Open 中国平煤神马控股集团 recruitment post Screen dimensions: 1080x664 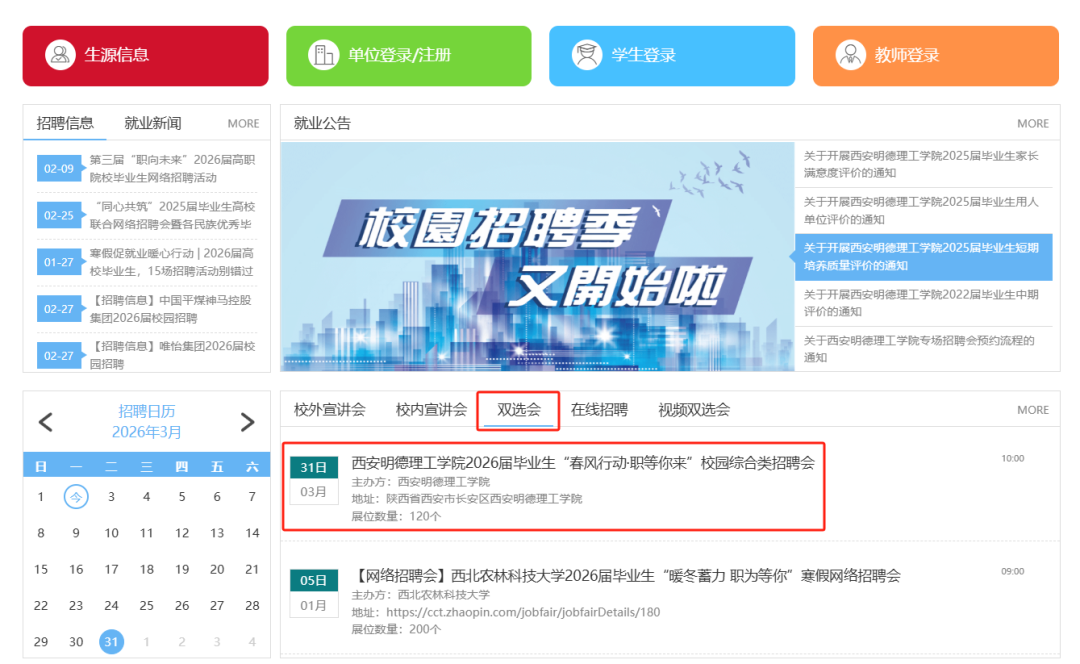click(171, 309)
